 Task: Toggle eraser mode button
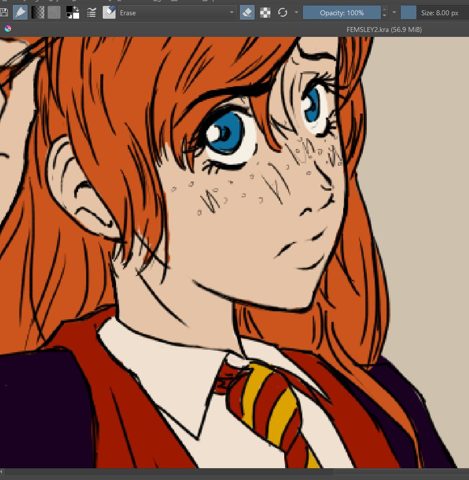point(247,13)
